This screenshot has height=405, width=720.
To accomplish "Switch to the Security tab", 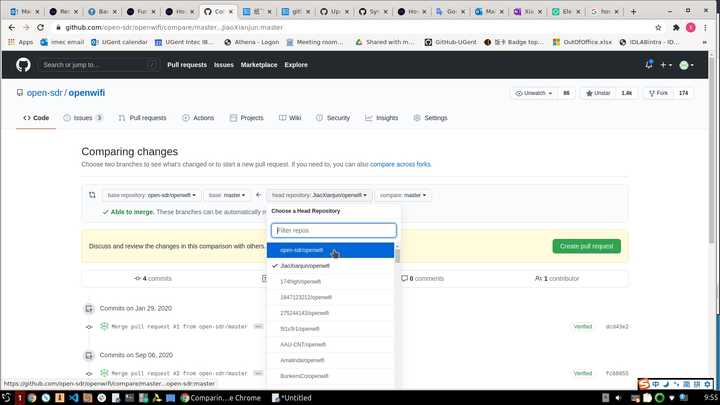I will point(333,118).
